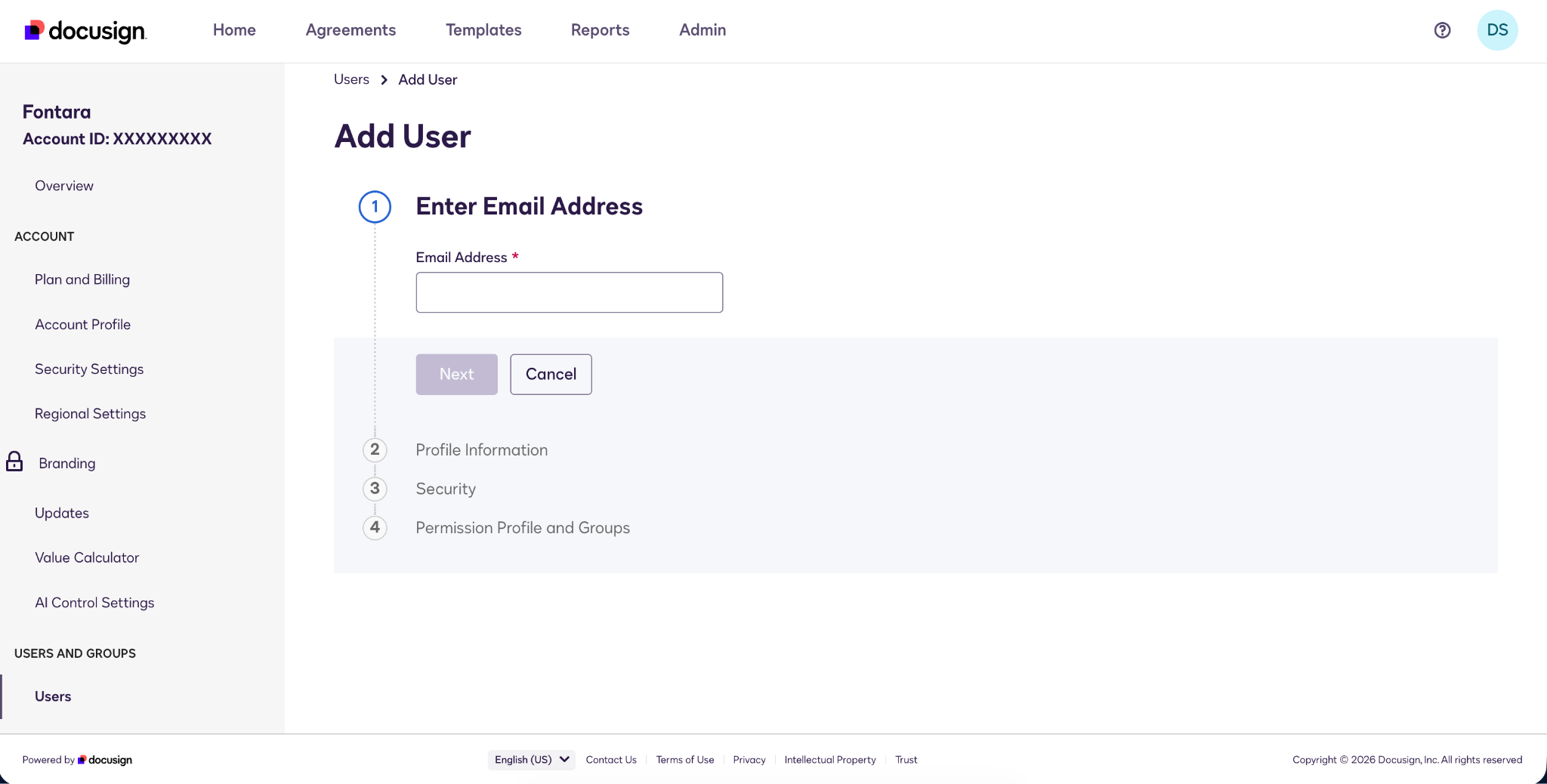
Task: Open the DS user avatar menu
Action: tap(1497, 30)
